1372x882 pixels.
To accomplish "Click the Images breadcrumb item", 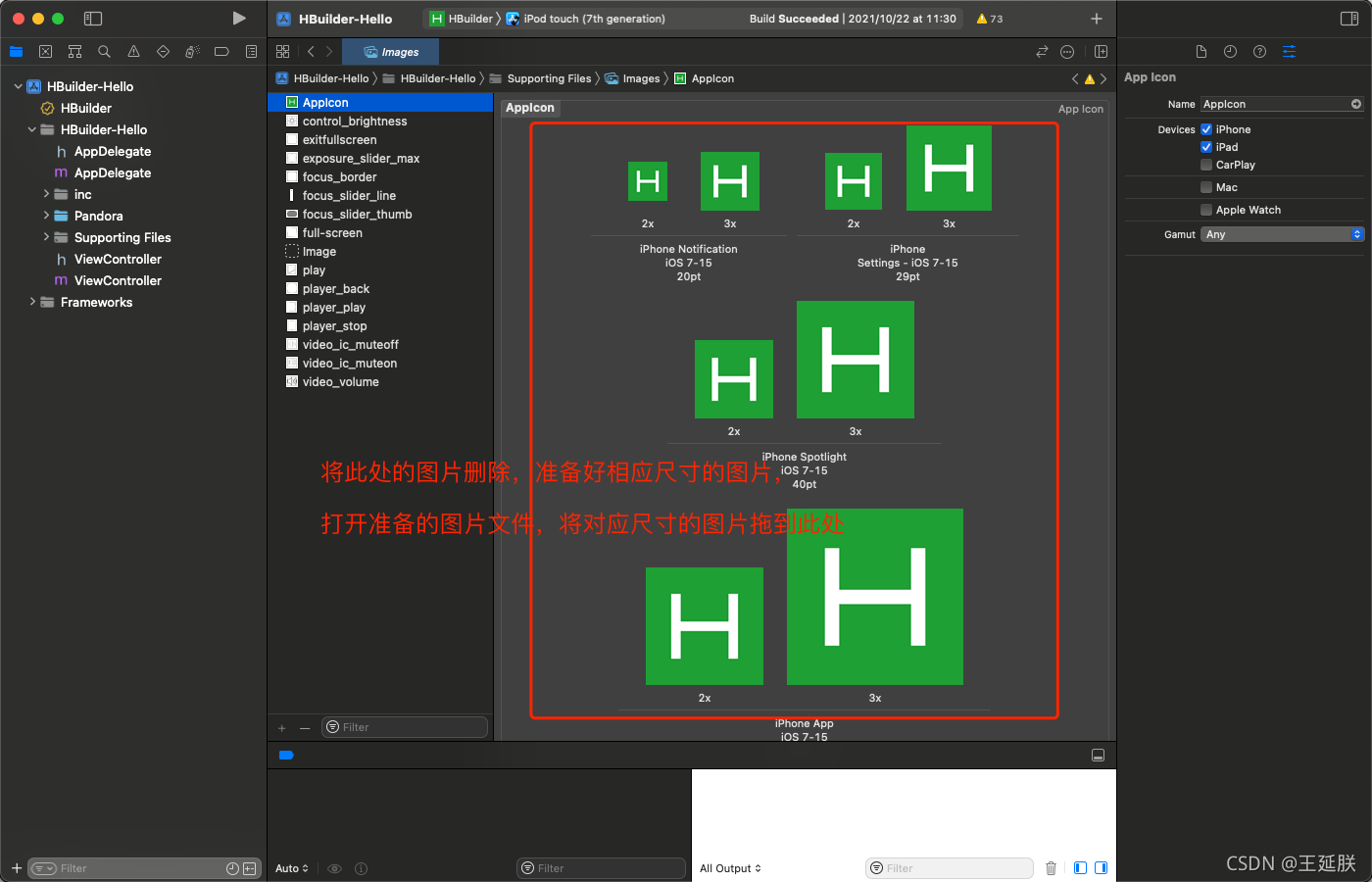I will (x=632, y=78).
